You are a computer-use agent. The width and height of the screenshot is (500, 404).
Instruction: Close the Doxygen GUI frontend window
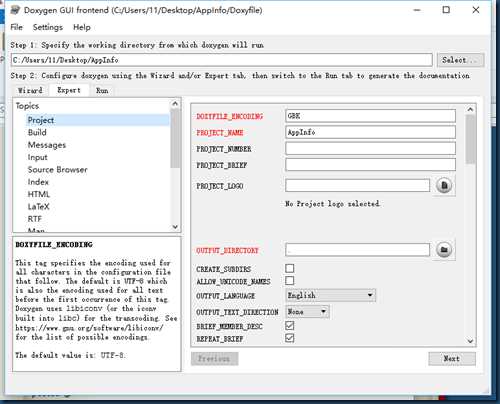pos(476,10)
